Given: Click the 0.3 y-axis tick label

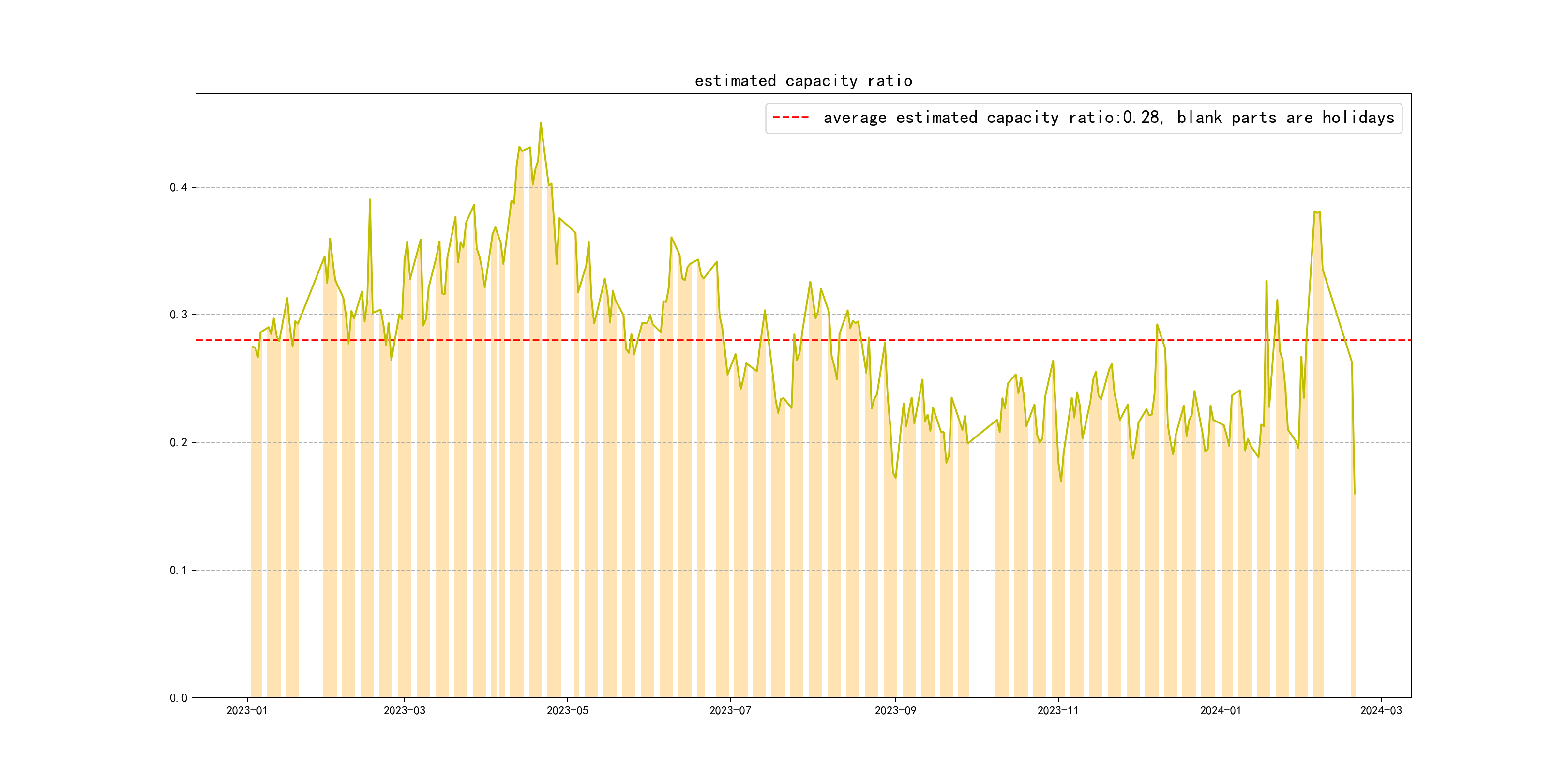Looking at the screenshot, I should point(179,315).
